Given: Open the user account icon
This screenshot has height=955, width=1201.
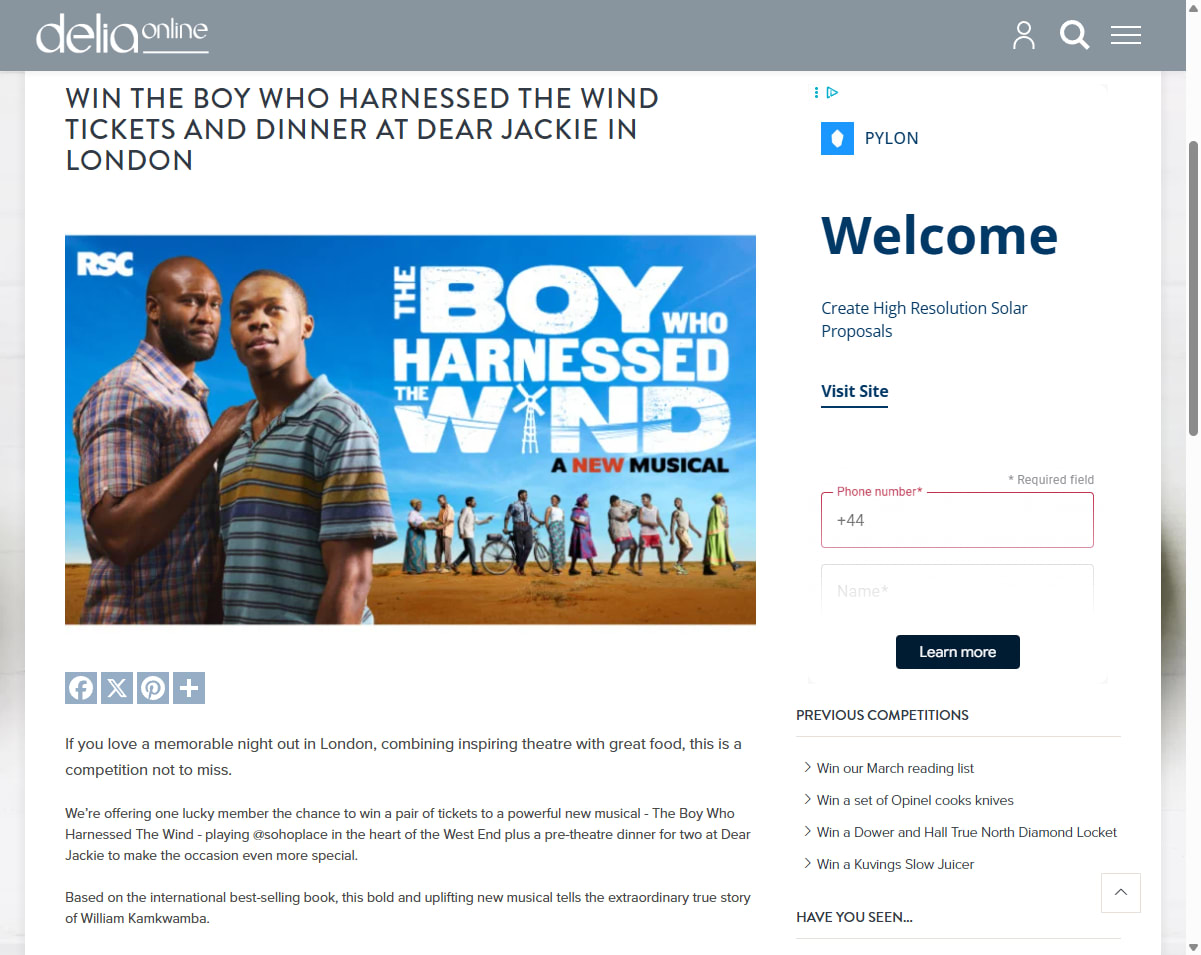Looking at the screenshot, I should coord(1024,35).
